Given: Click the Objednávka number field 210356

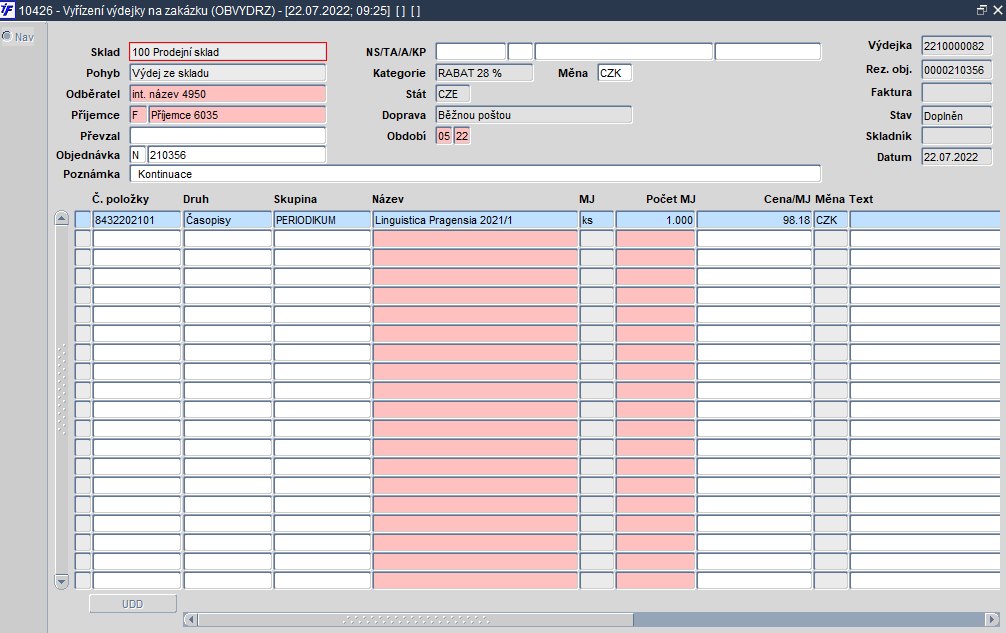Looking at the screenshot, I should [x=237, y=155].
